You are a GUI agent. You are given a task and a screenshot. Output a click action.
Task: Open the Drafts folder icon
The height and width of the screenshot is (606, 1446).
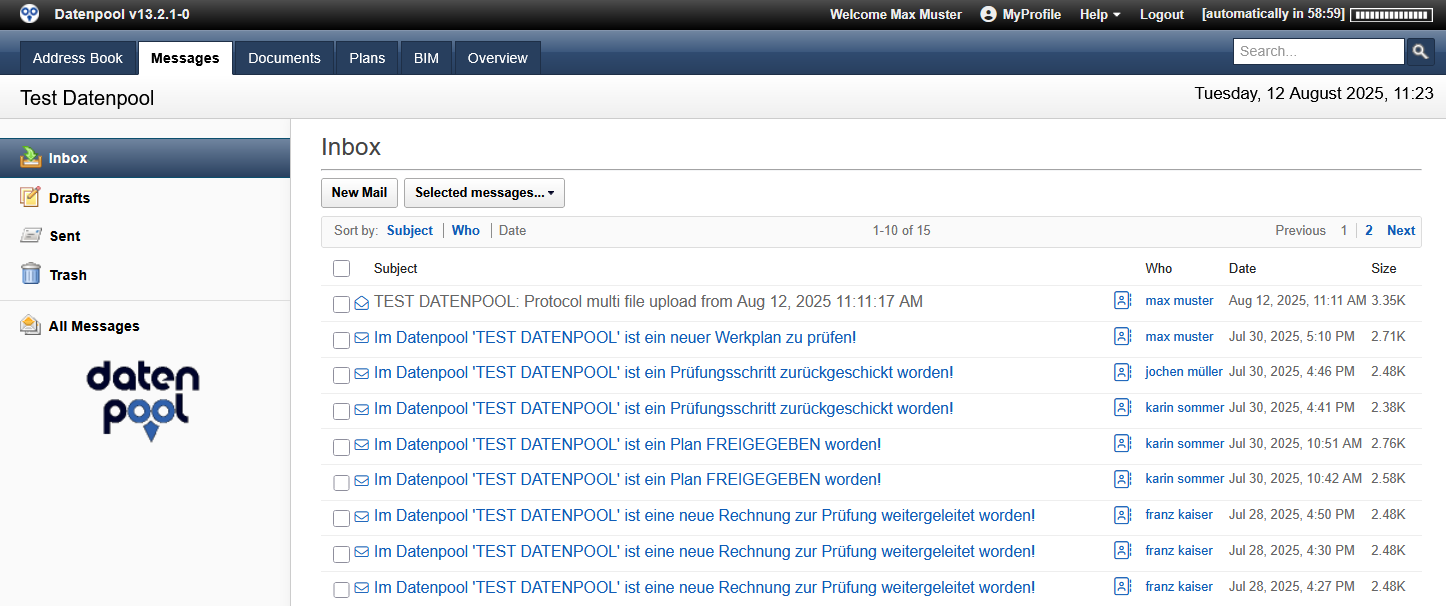coord(31,197)
